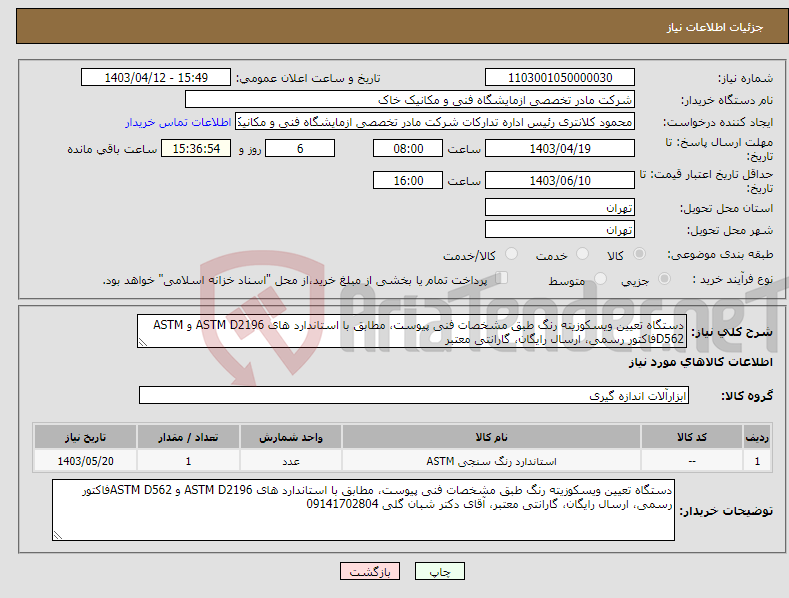Click the price validity date 1403/06/10

pos(560,180)
